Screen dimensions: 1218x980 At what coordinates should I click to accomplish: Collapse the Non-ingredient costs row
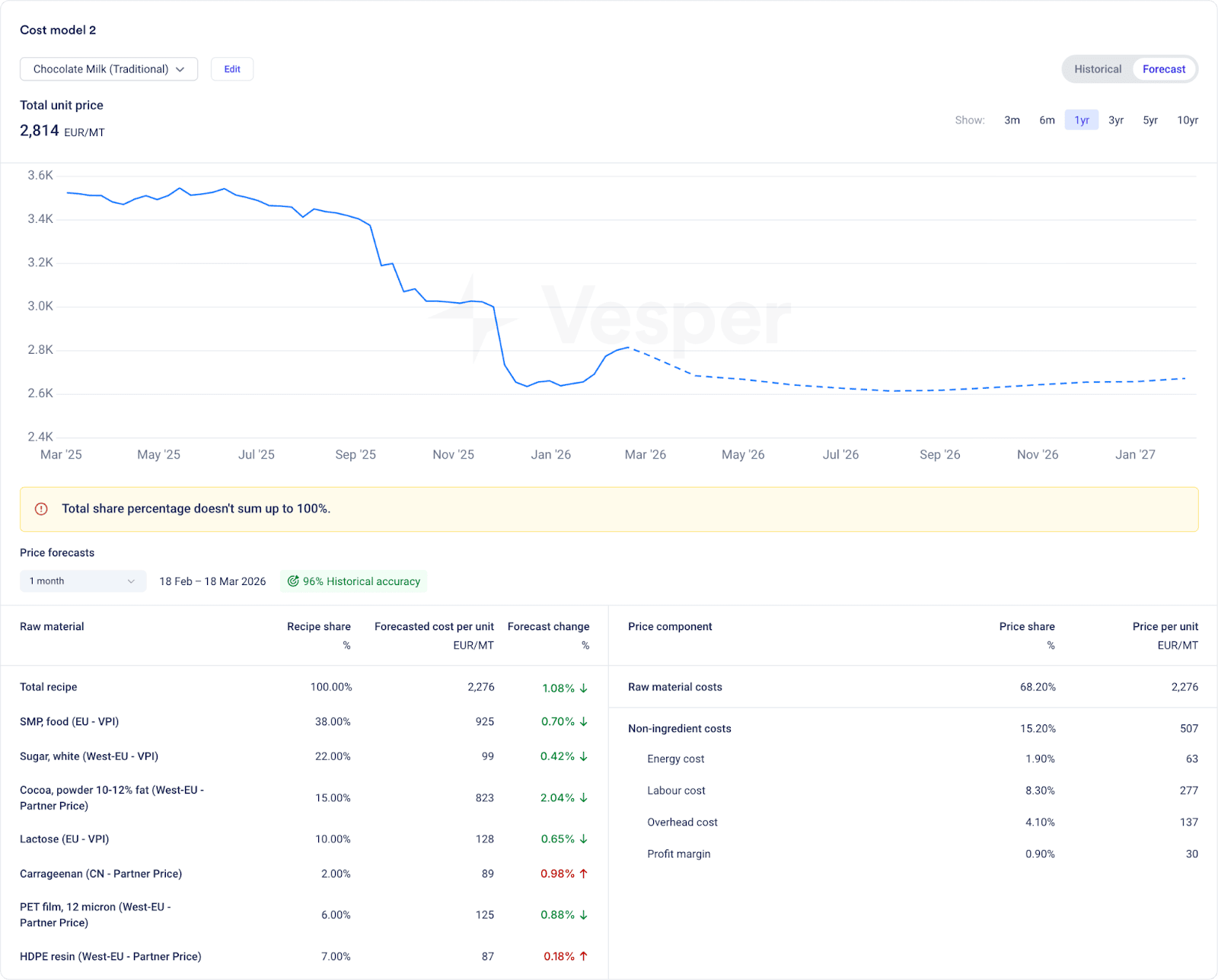(x=679, y=729)
